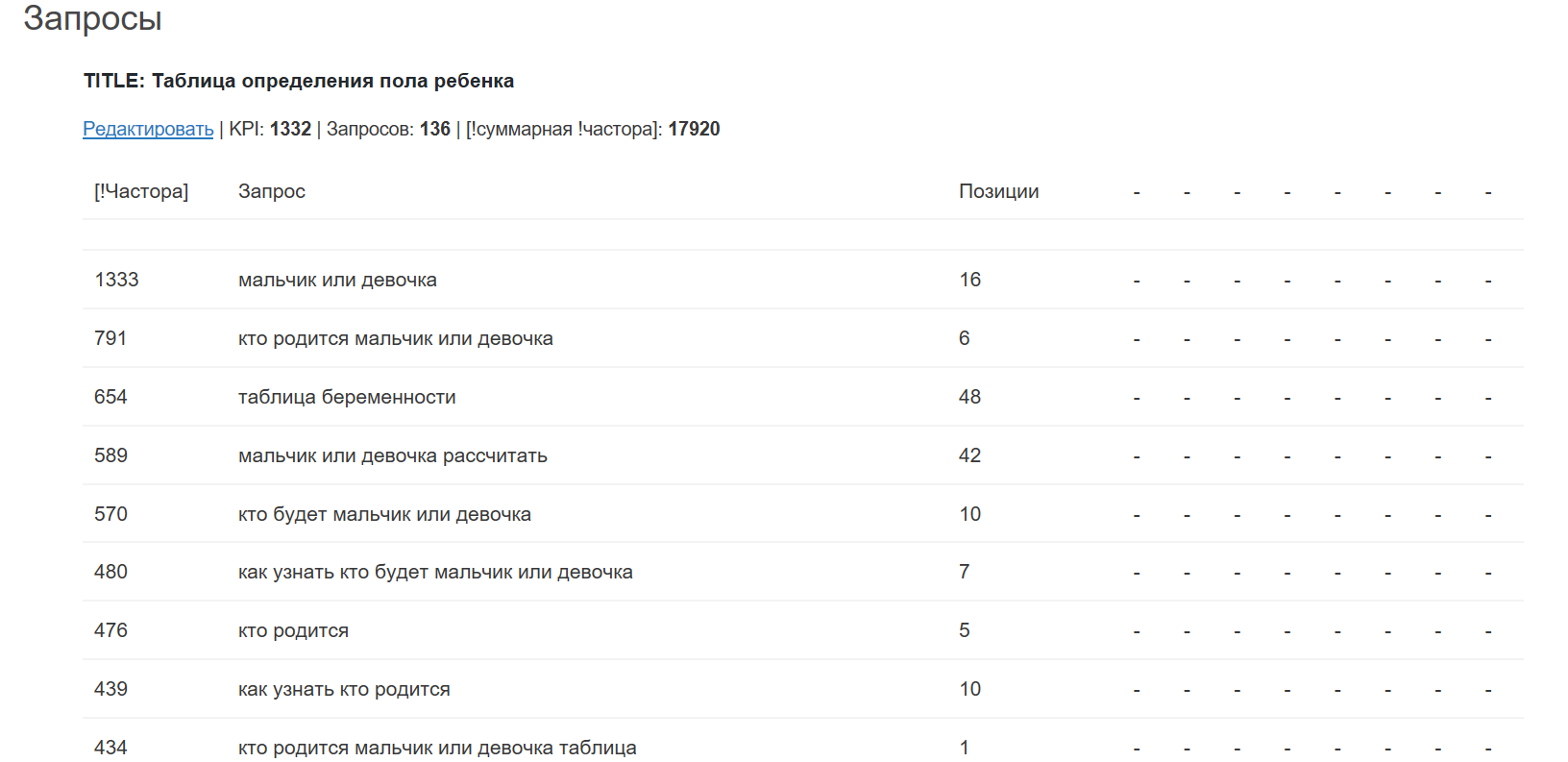Screen dimensions: 1568x762
Task: Click the Запрос column header
Action: (272, 191)
